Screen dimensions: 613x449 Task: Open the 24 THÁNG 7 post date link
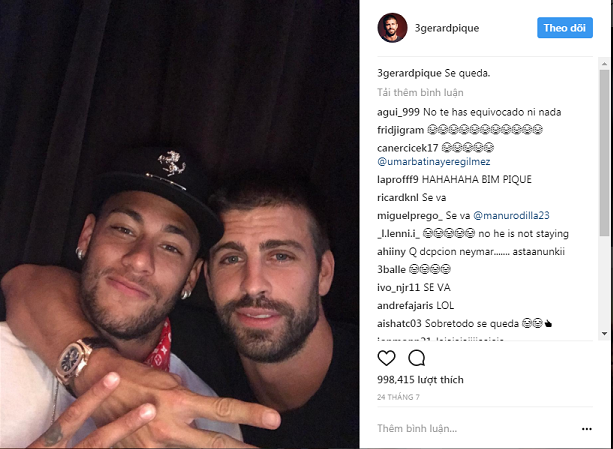click(398, 397)
